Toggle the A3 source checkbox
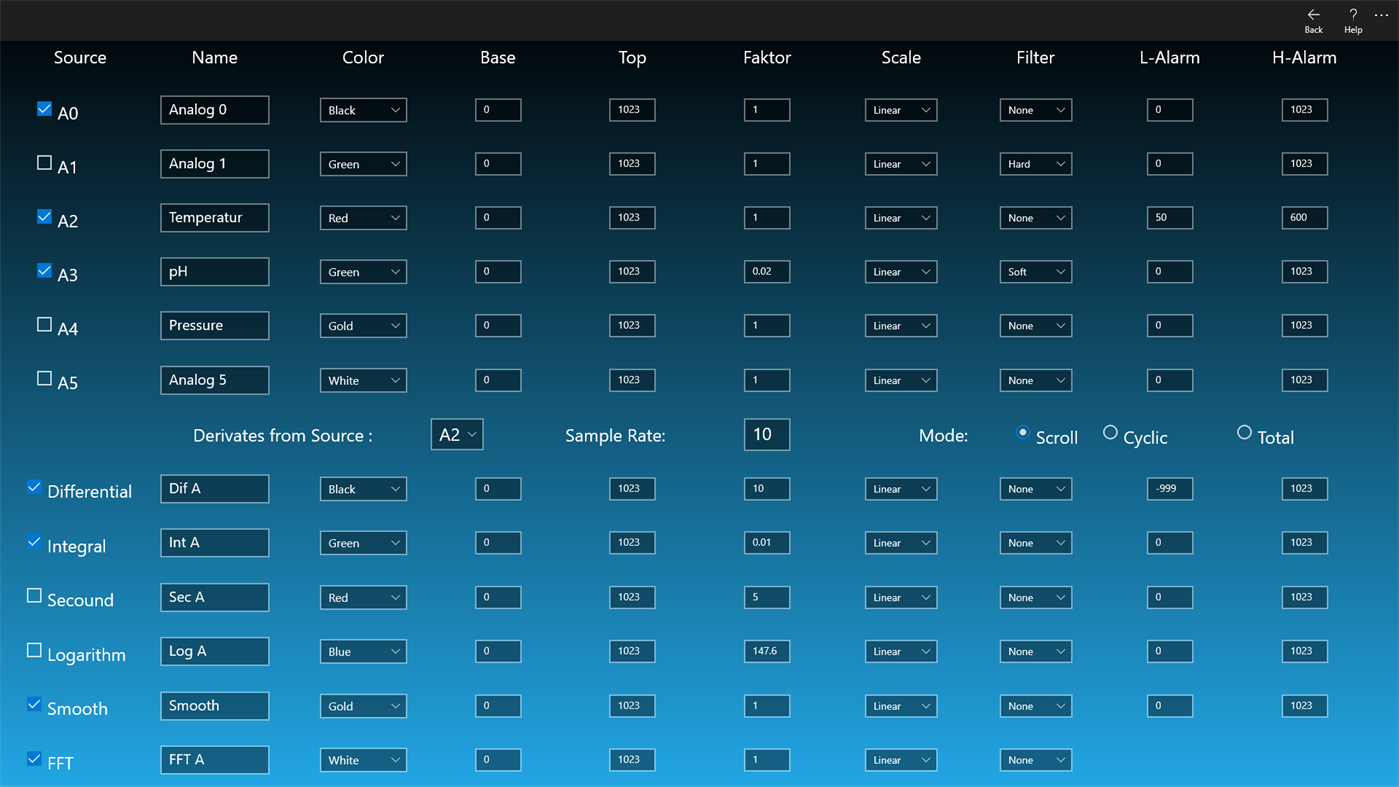 click(x=44, y=271)
